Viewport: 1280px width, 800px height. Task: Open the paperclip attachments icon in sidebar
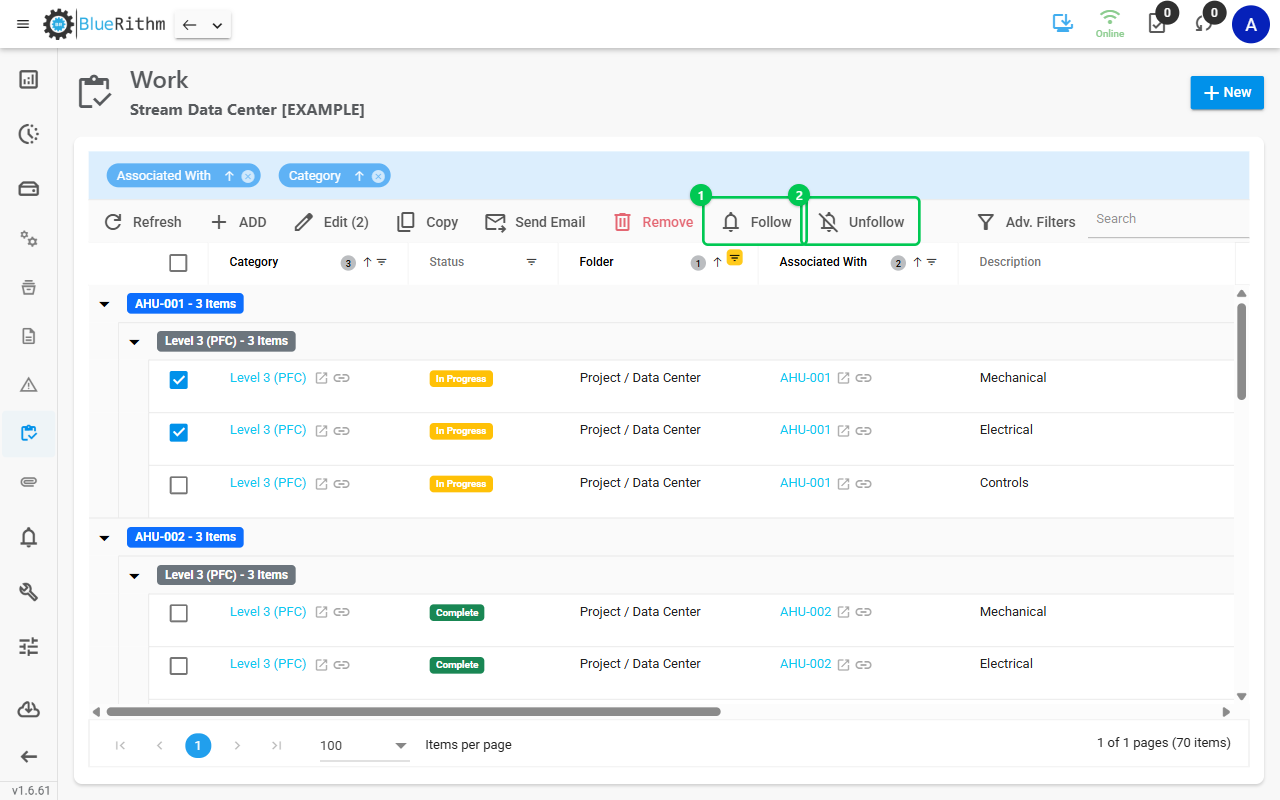(x=29, y=482)
